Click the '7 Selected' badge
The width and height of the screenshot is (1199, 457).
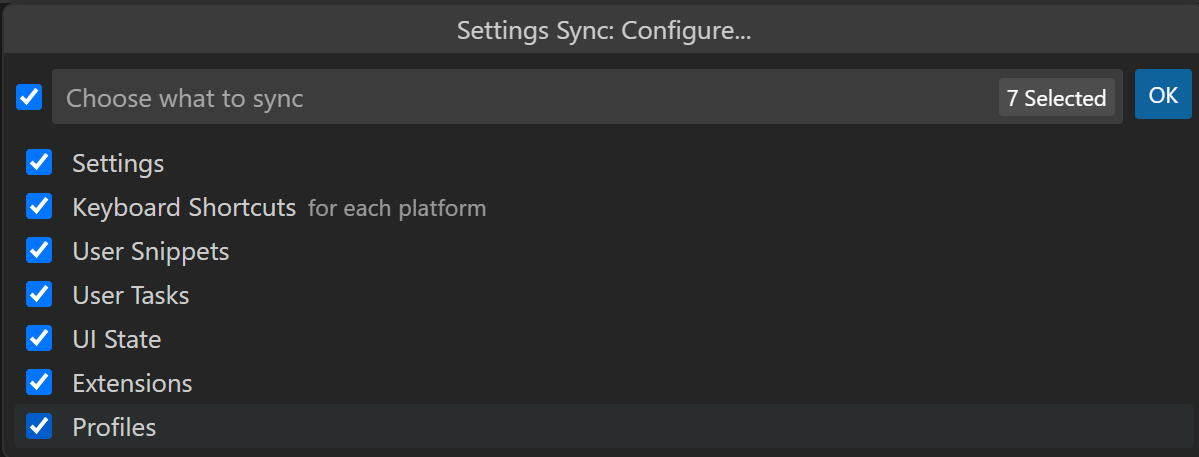click(x=1056, y=98)
